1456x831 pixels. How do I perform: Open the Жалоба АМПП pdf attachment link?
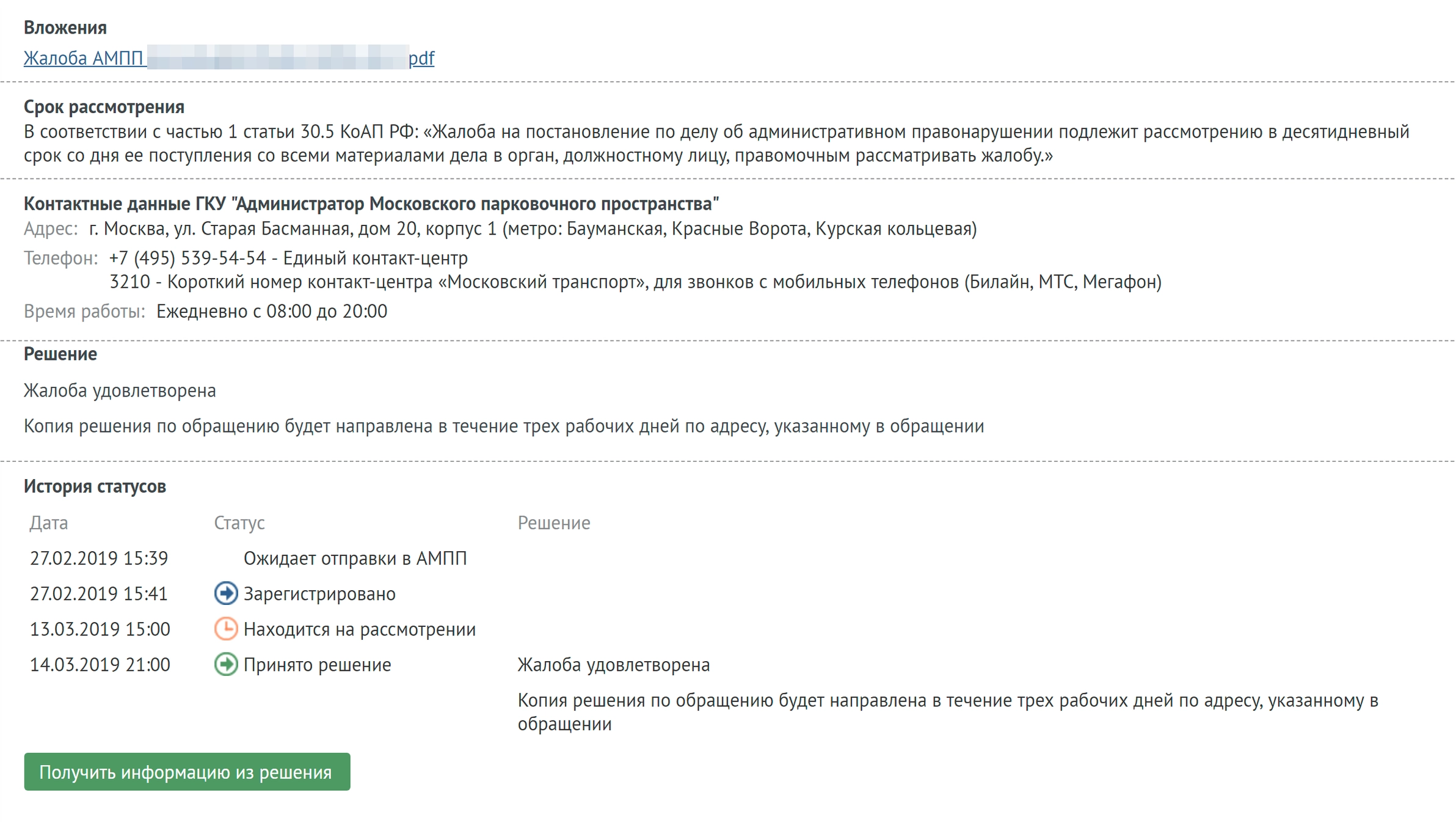tap(229, 58)
